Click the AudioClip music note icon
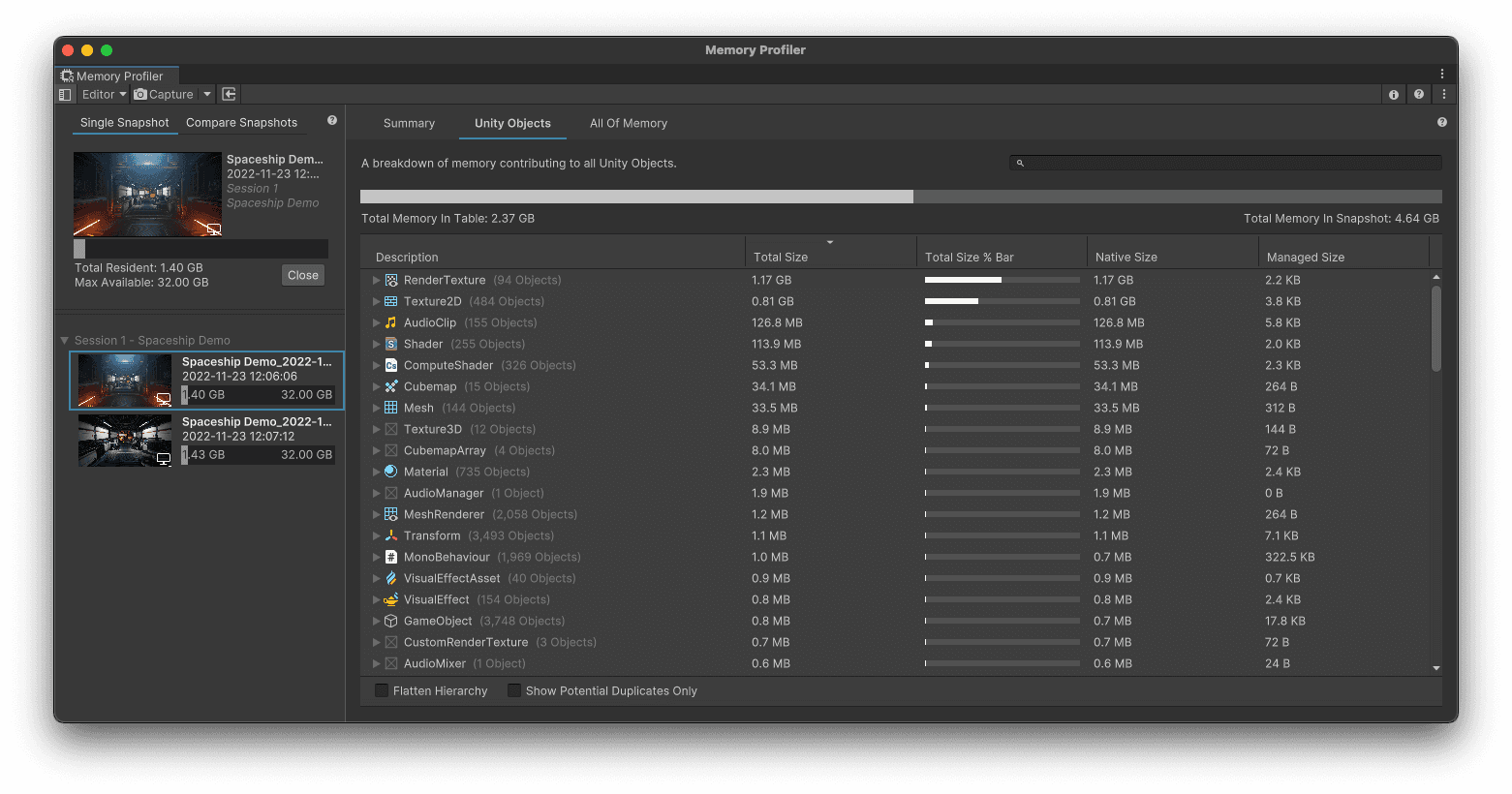This screenshot has width=1512, height=794. [x=391, y=322]
